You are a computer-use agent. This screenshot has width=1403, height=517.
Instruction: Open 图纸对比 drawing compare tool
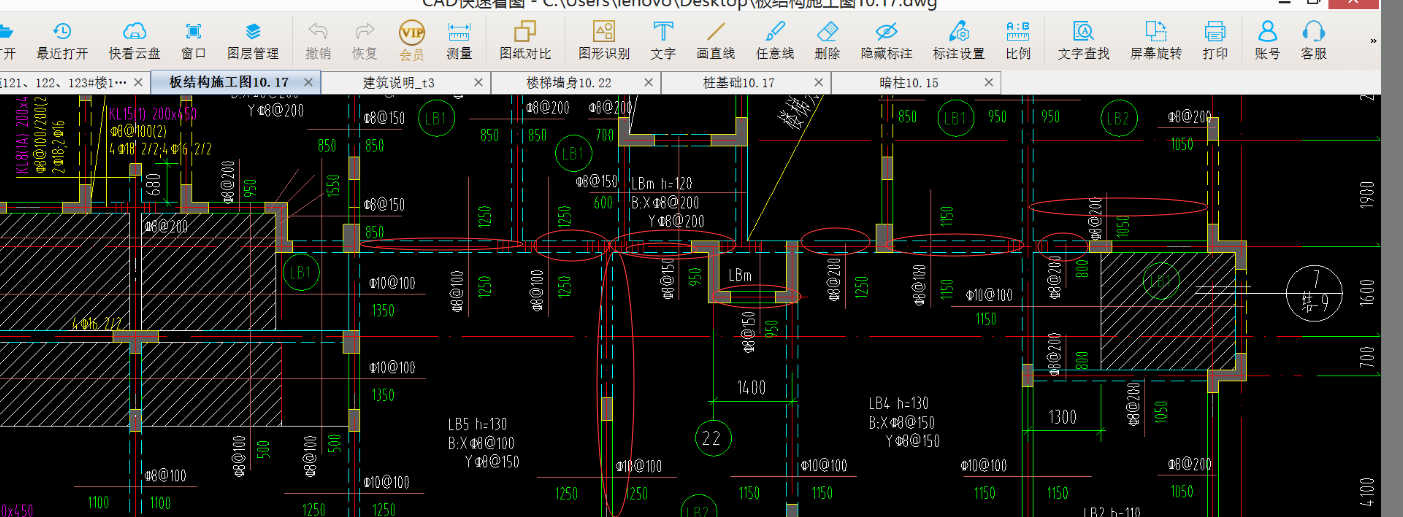(x=525, y=41)
